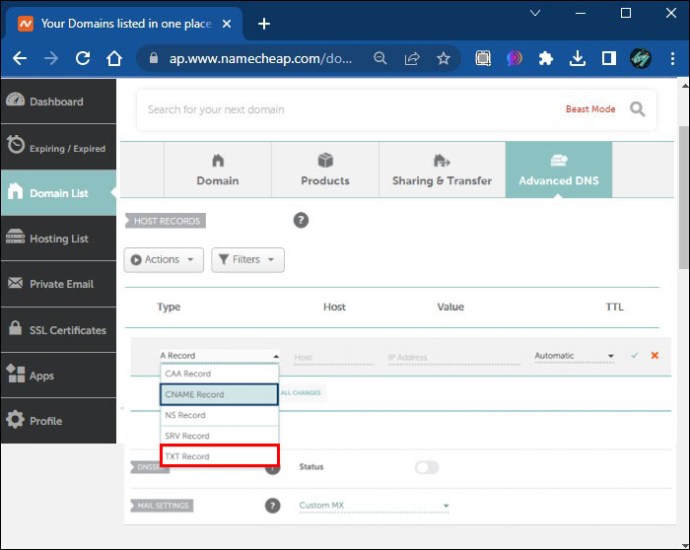Click the Host input field
The height and width of the screenshot is (550, 690).
332,357
